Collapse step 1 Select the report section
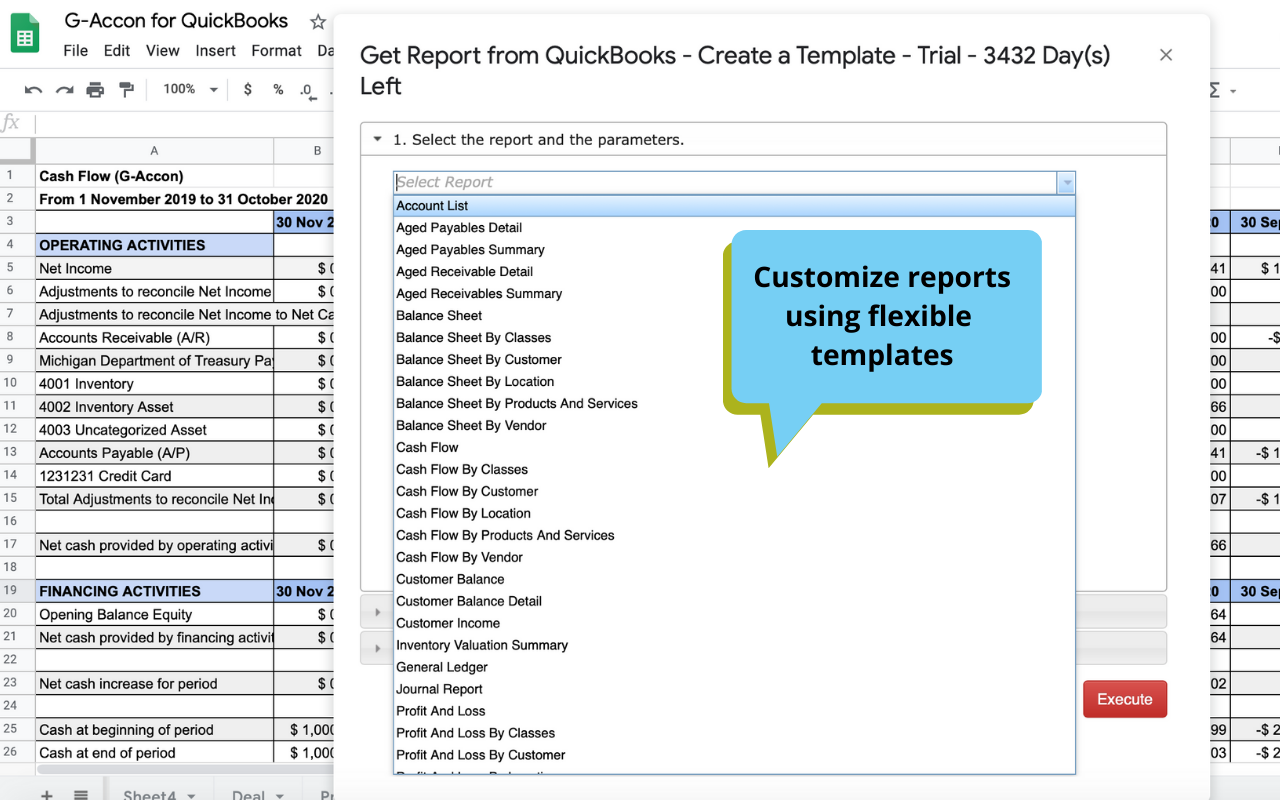Screen dimensions: 1280x800 point(378,140)
